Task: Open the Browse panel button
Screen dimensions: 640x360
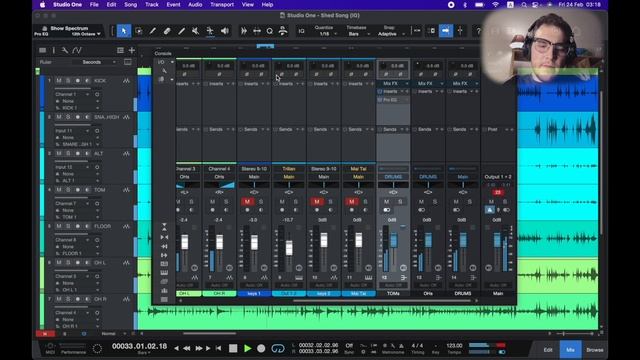Action: coord(595,350)
